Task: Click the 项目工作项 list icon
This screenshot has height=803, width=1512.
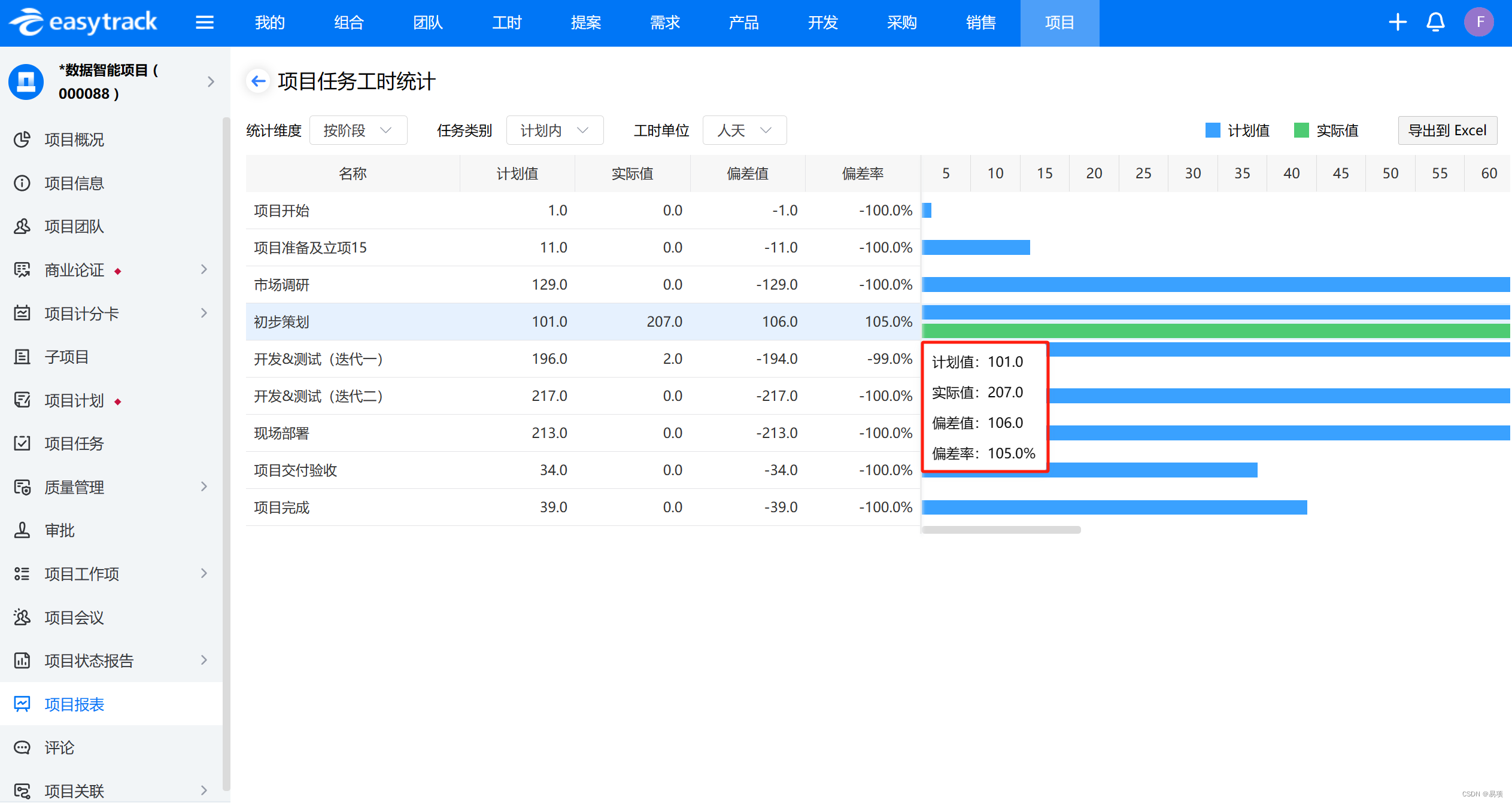Action: pos(22,574)
